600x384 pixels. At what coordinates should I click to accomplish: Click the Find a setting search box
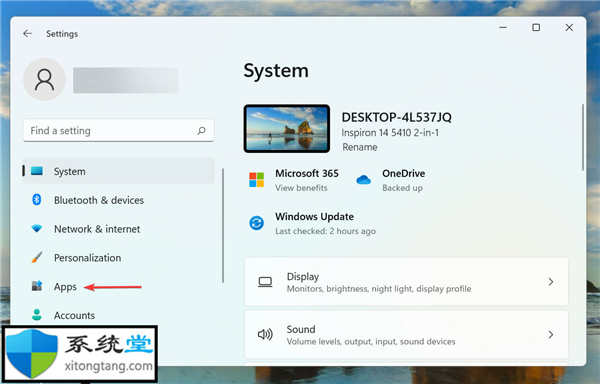tap(119, 130)
